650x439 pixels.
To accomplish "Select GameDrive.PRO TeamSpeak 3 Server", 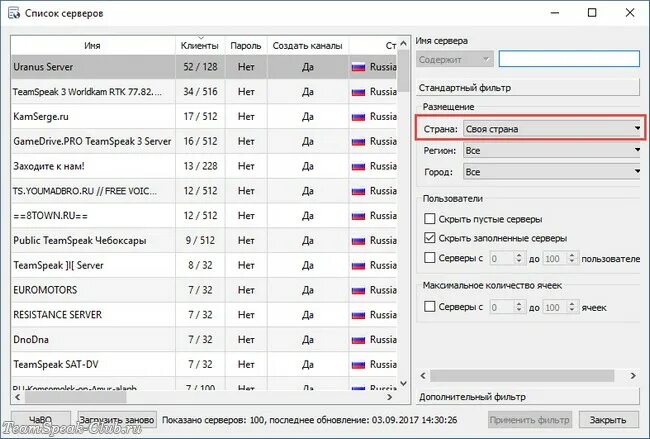I will [x=204, y=141].
